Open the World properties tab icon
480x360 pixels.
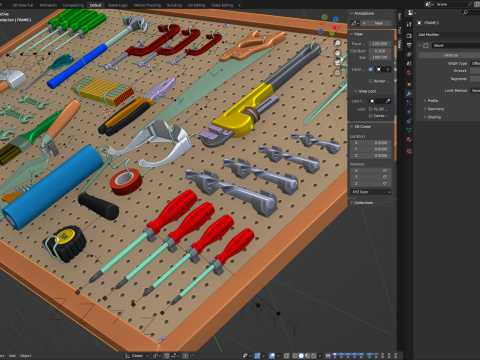click(x=409, y=73)
